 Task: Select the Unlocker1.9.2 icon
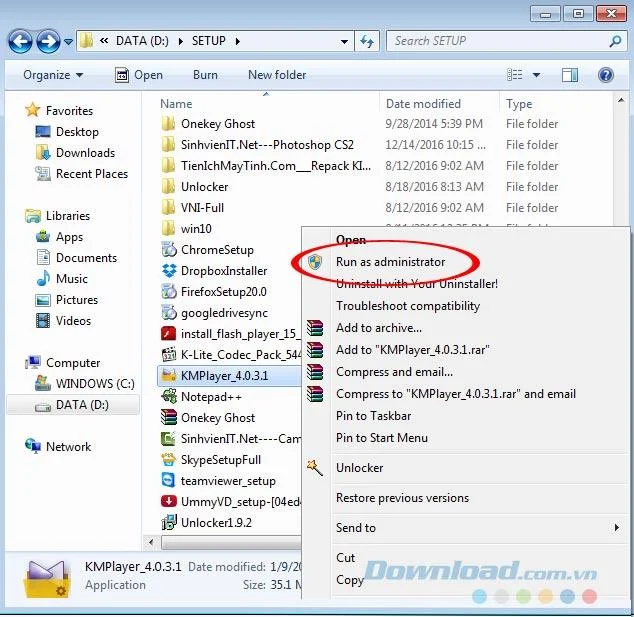tap(169, 523)
